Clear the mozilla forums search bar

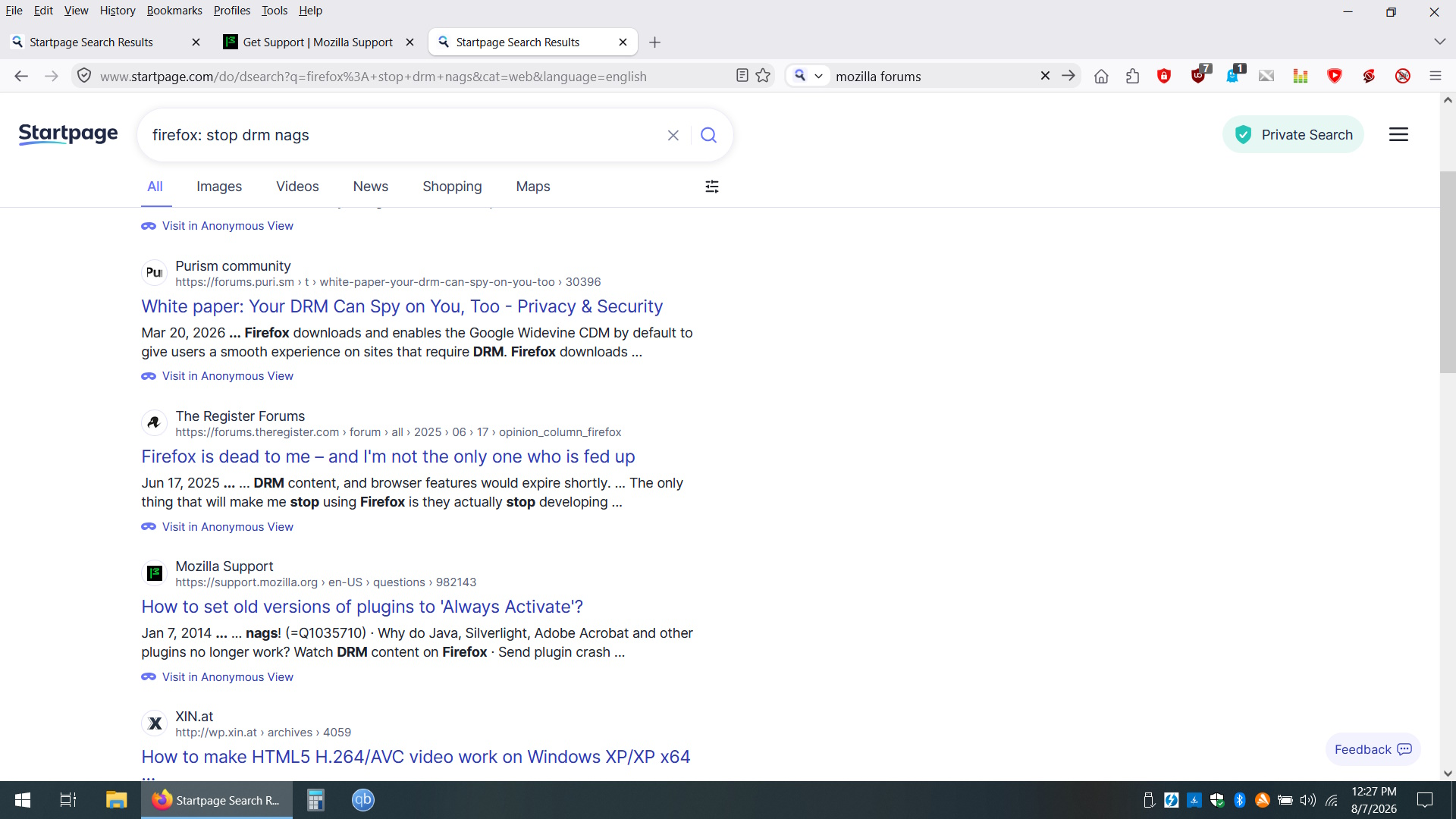pyautogui.click(x=1045, y=76)
